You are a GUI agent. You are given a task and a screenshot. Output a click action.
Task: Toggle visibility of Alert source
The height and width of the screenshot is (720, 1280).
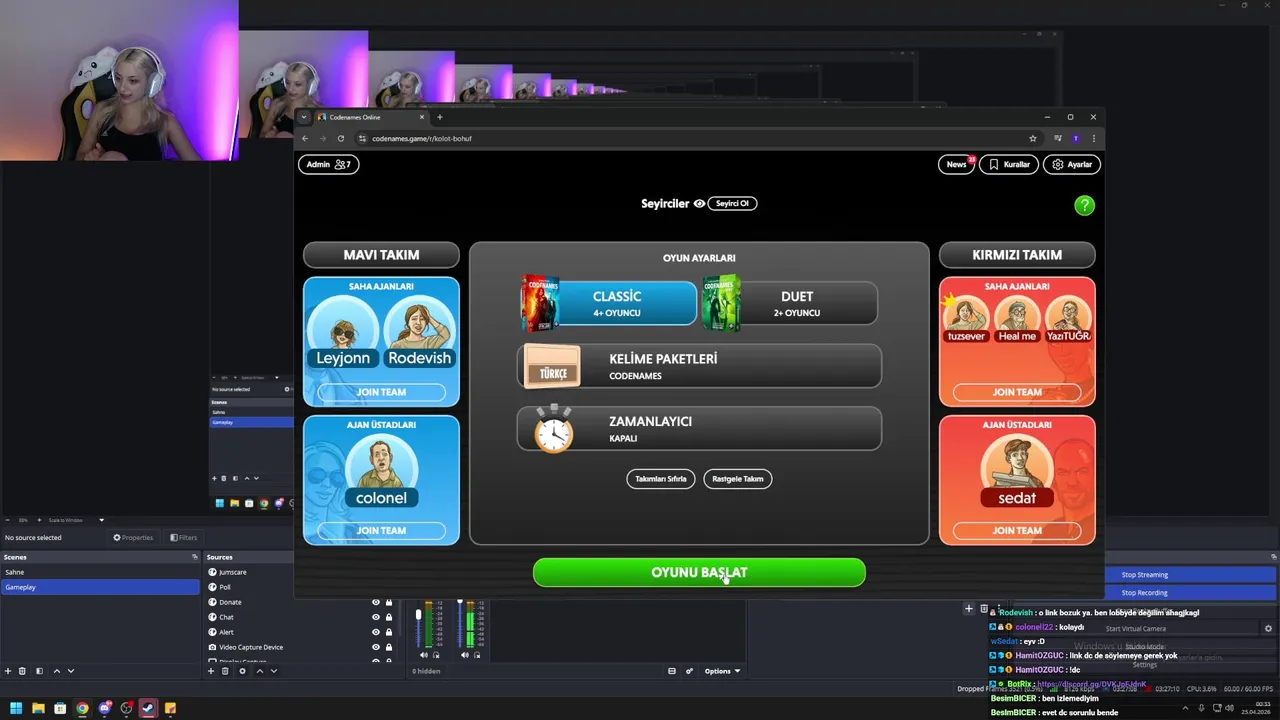click(376, 632)
